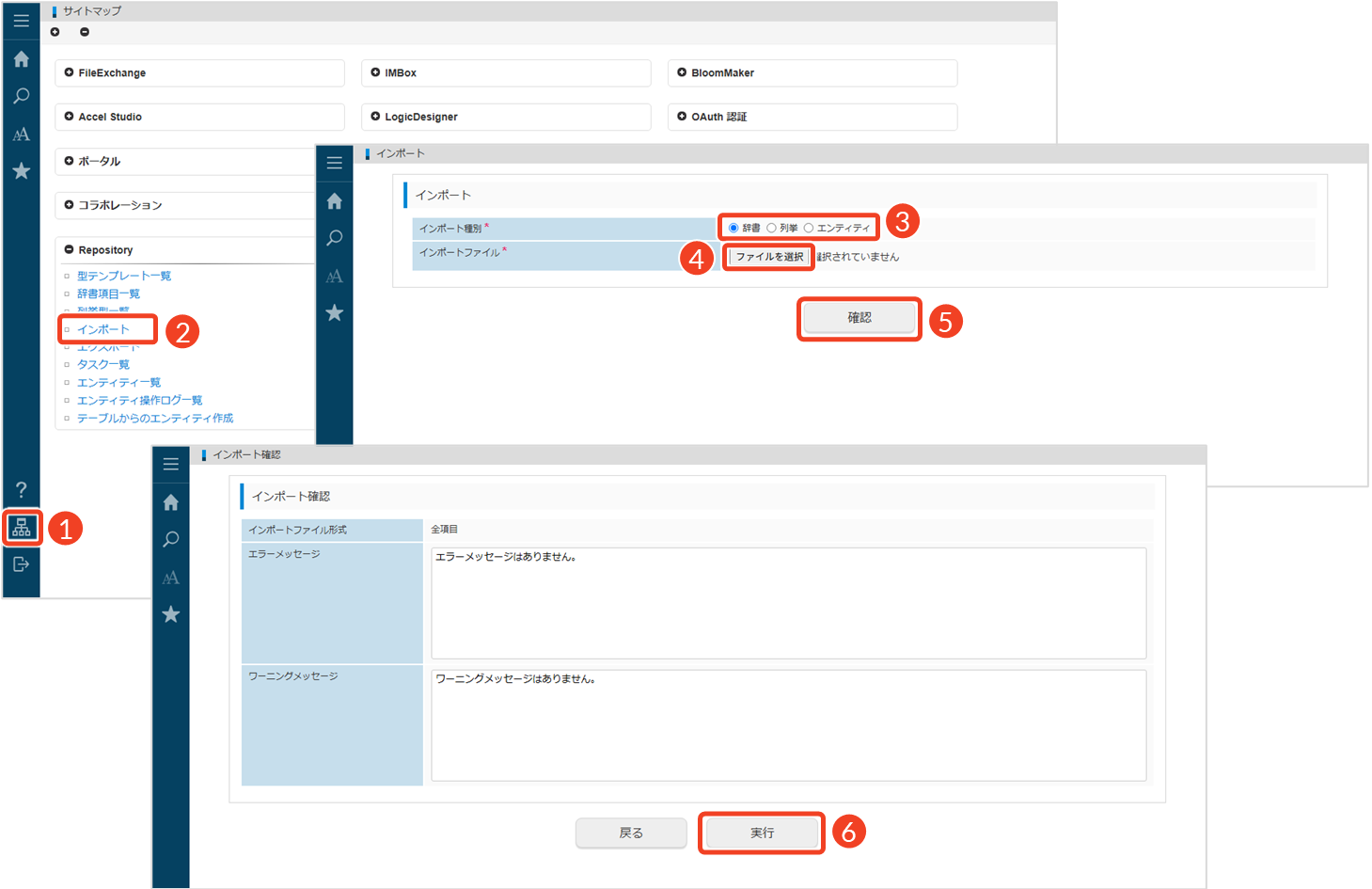Select the エンティティ import type radio button
This screenshot has height=889, width=1372.
click(x=809, y=228)
